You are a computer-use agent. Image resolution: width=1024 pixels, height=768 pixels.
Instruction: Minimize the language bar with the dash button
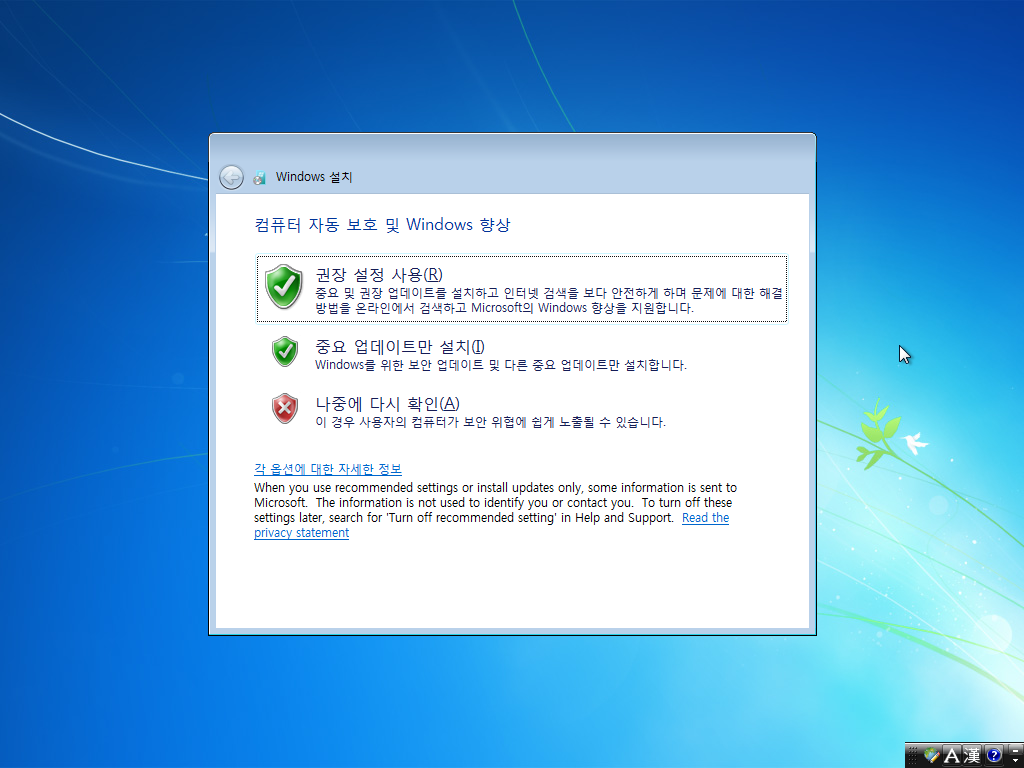tap(1016, 750)
